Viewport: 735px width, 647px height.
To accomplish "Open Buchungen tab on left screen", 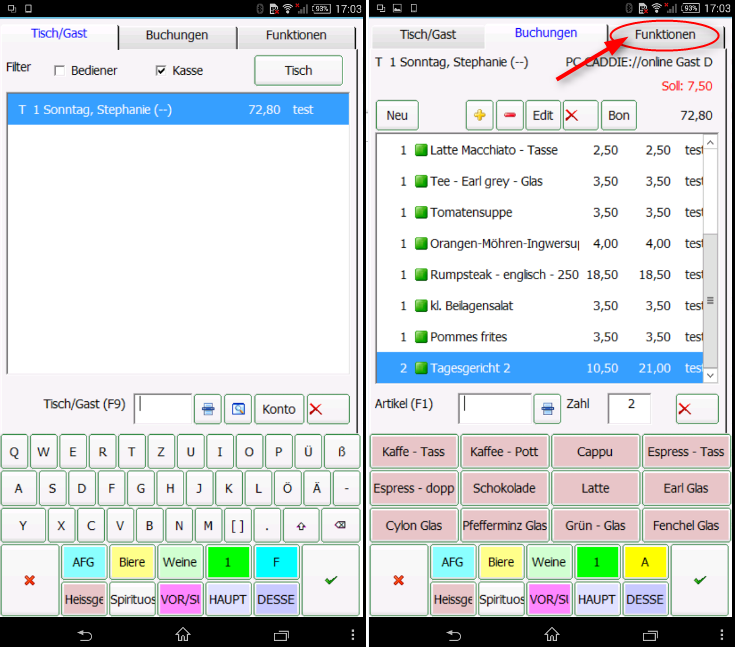I will (x=177, y=35).
